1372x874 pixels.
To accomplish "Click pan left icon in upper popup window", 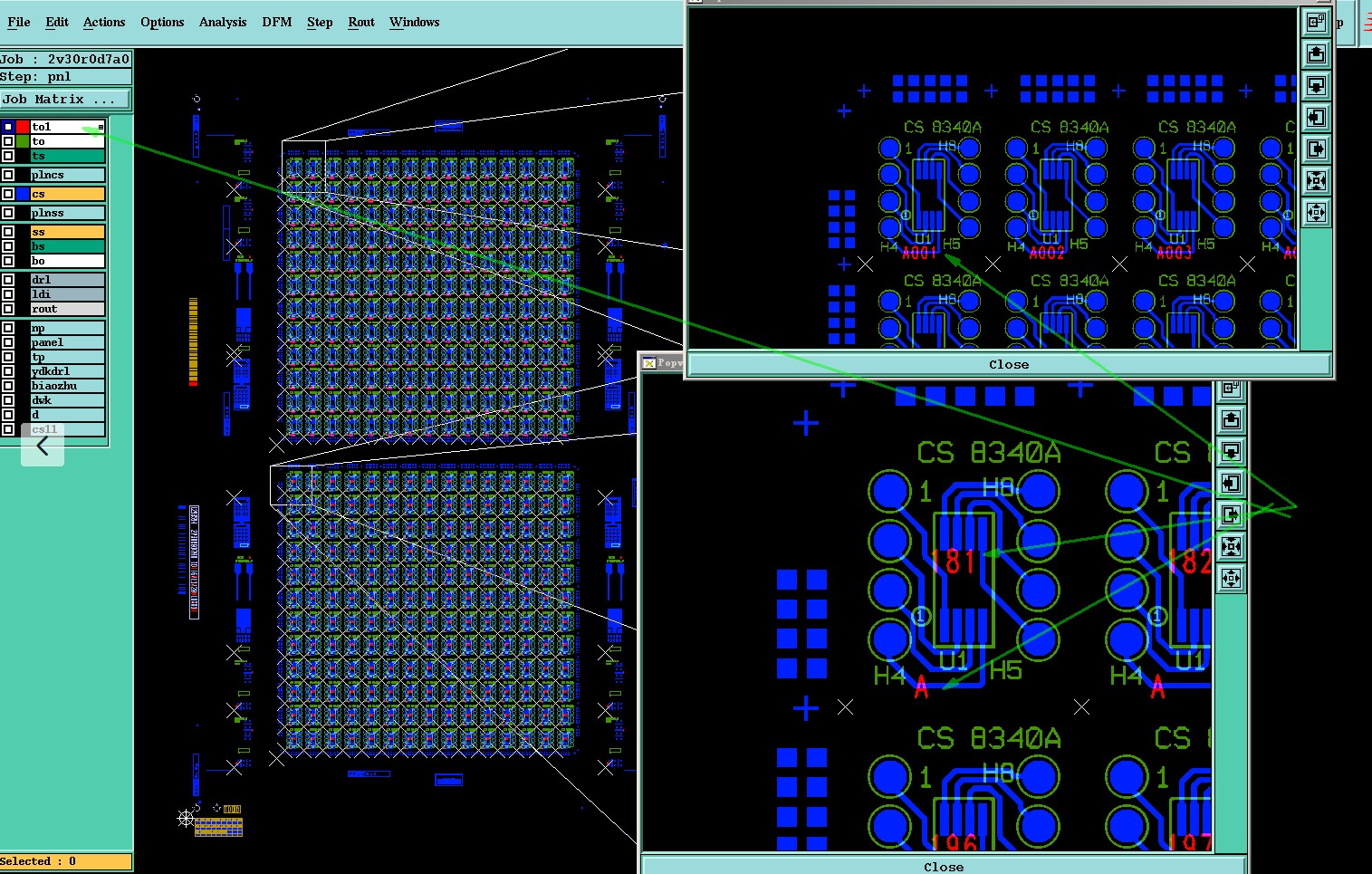I will (1316, 118).
